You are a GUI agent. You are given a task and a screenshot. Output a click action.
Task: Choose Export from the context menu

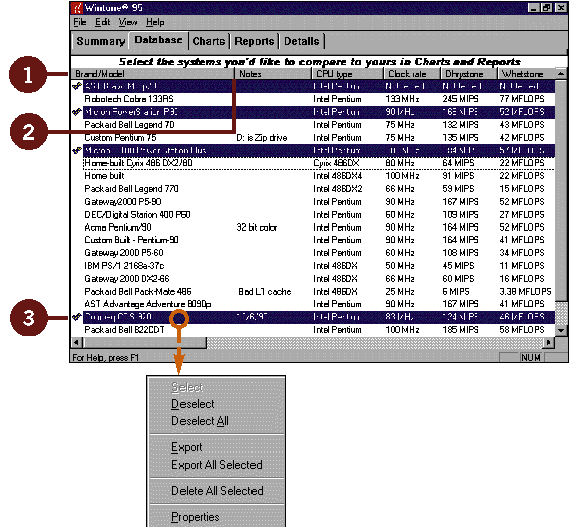(187, 447)
